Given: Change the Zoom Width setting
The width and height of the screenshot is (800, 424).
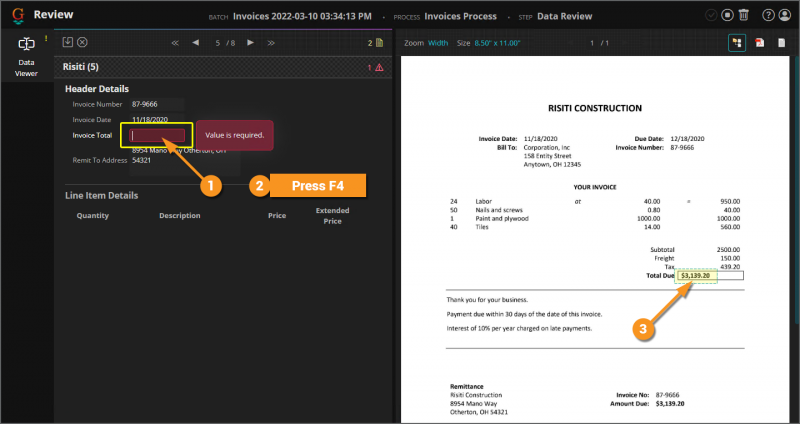Looking at the screenshot, I should (x=438, y=43).
